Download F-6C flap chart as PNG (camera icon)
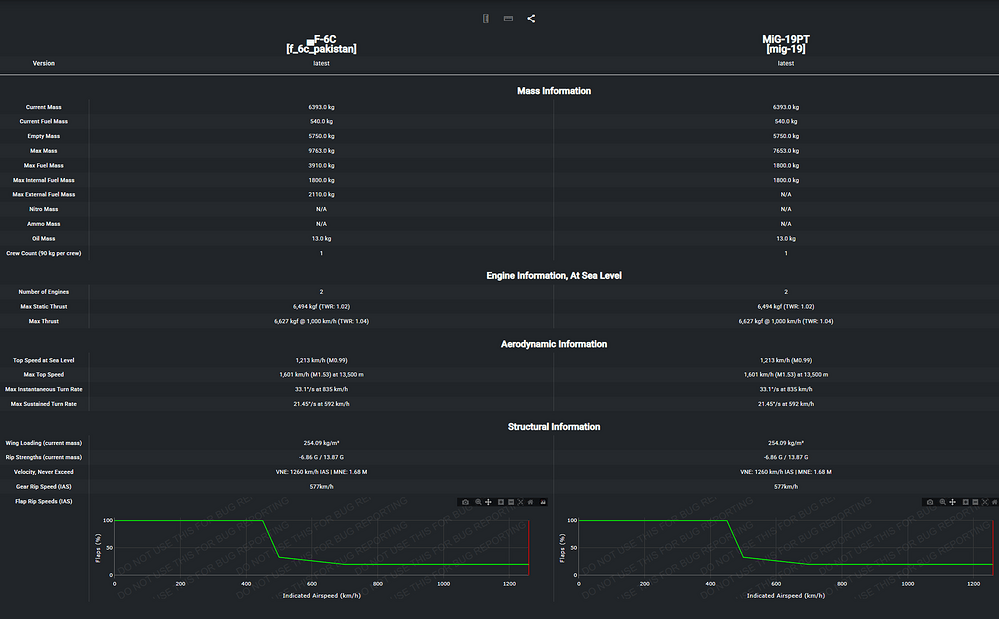 [x=465, y=502]
